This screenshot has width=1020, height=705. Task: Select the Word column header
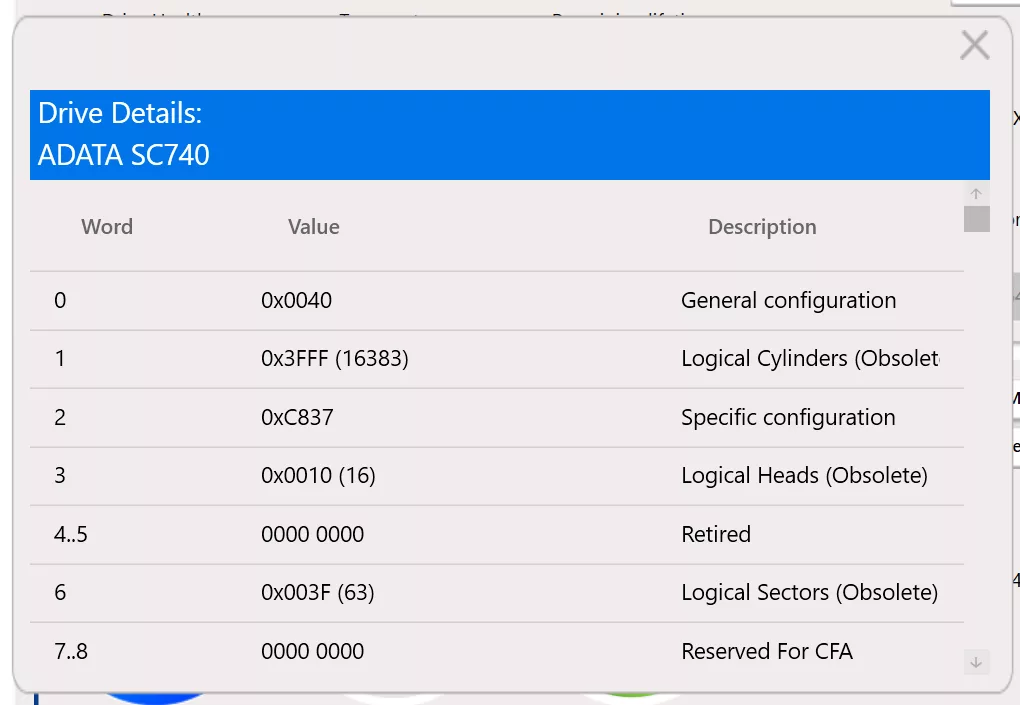click(107, 227)
